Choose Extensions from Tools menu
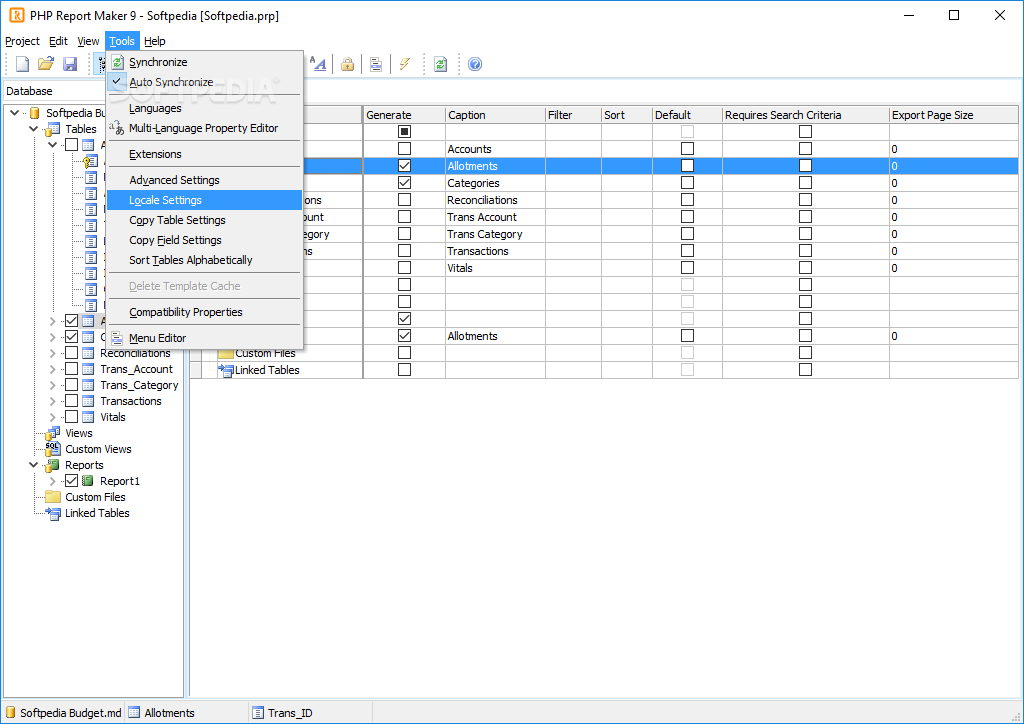Viewport: 1024px width, 724px height. click(x=204, y=154)
